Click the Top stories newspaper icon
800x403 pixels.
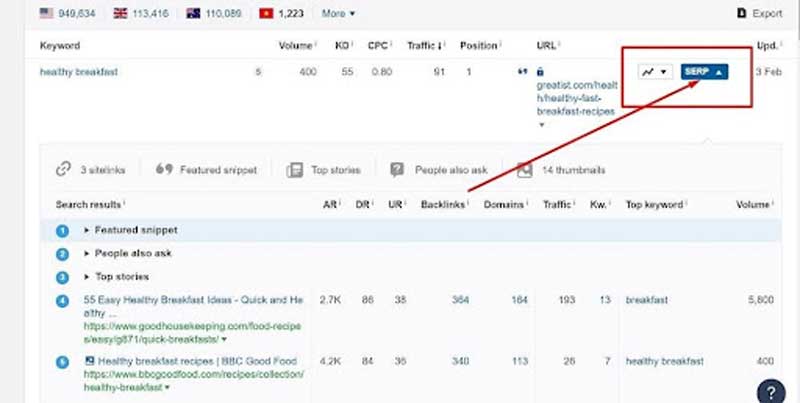[x=295, y=170]
